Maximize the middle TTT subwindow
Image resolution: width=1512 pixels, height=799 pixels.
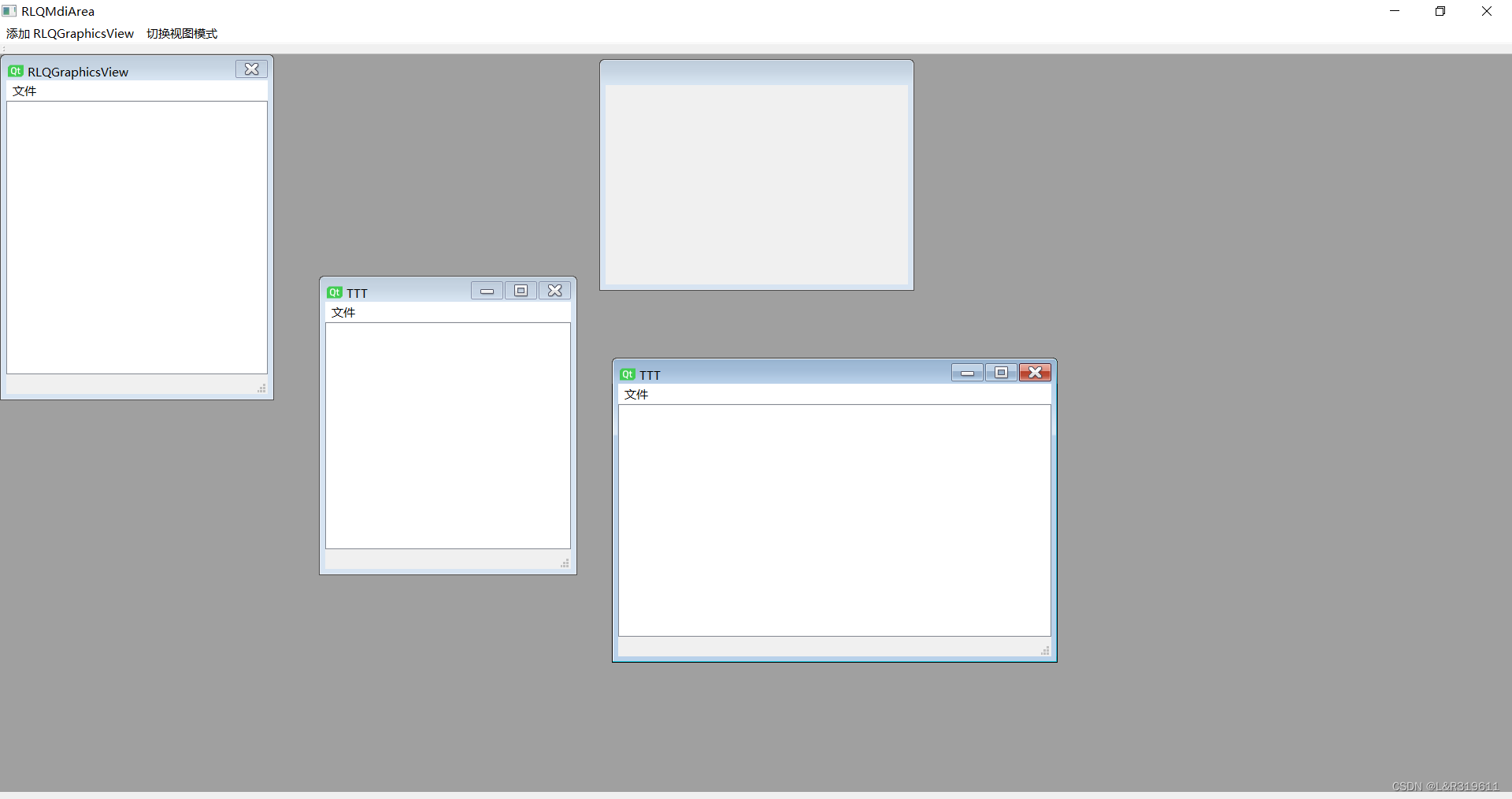tap(521, 291)
